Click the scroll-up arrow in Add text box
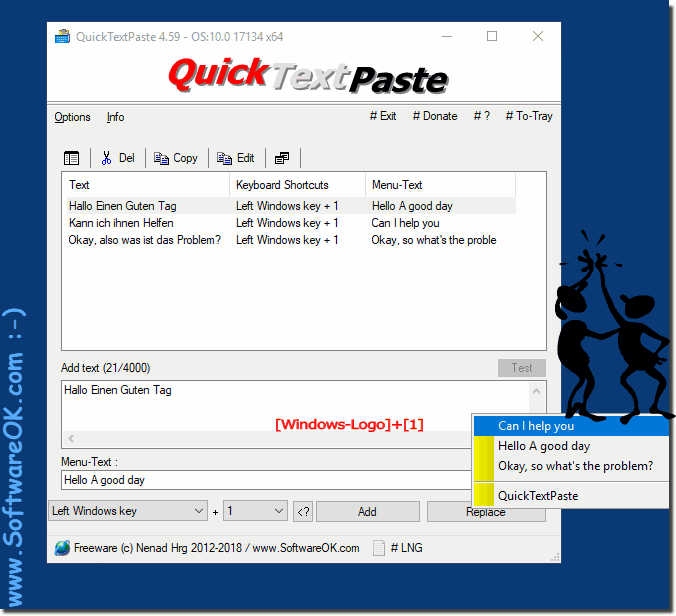Viewport: 676px width, 616px height. click(x=537, y=391)
